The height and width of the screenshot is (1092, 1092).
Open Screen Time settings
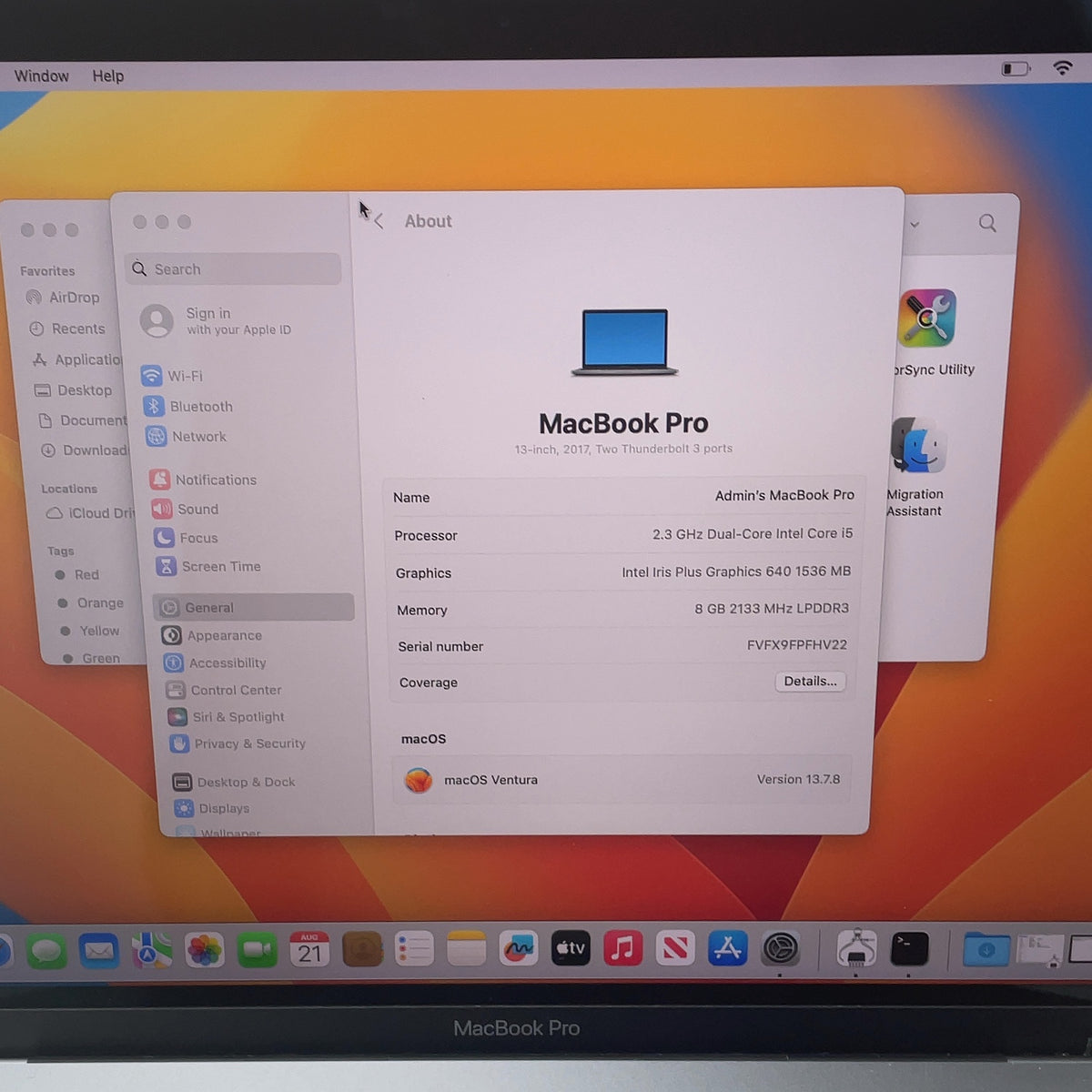tap(208, 566)
